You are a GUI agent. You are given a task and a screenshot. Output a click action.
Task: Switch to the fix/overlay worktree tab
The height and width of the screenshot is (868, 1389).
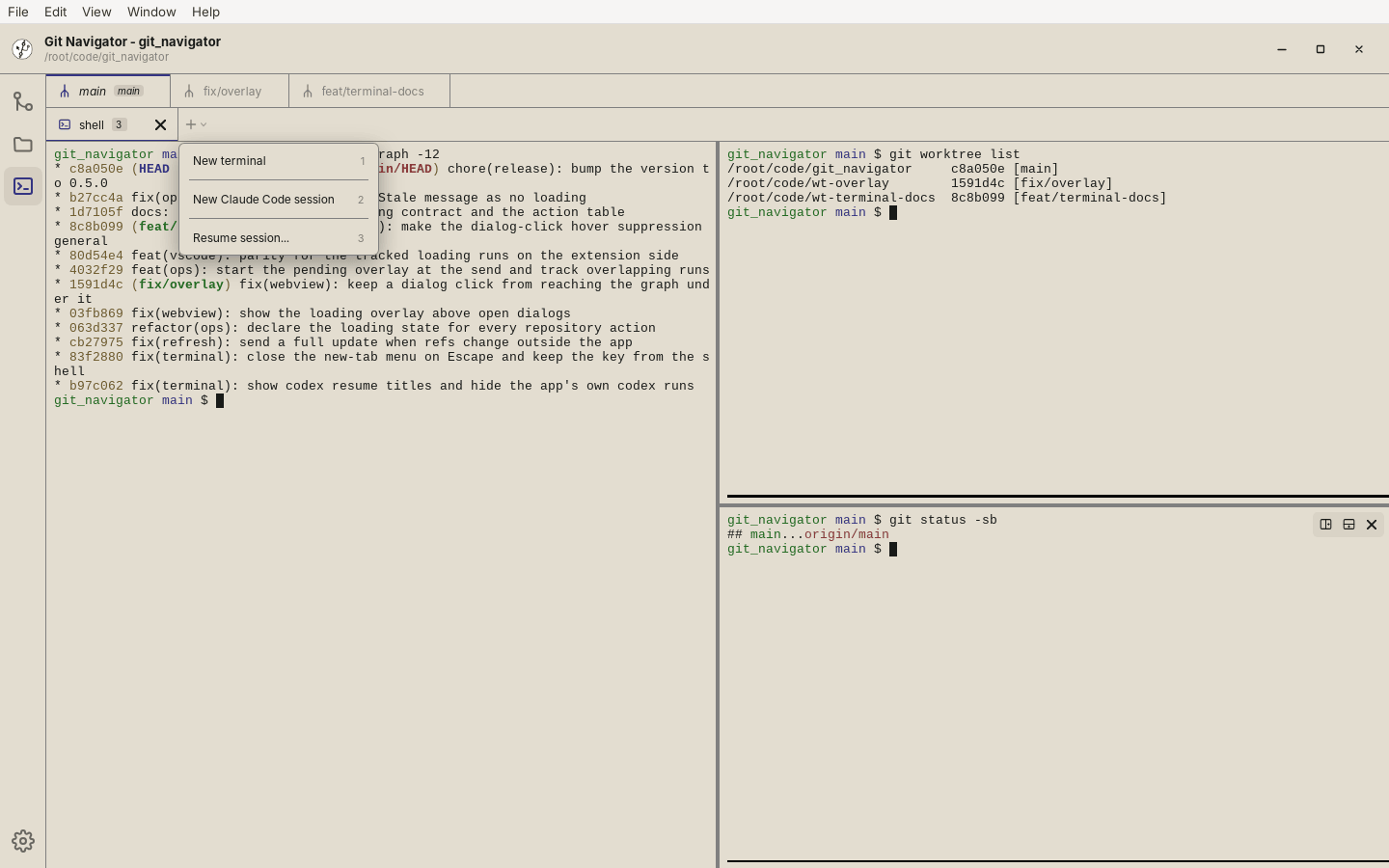coord(230,92)
